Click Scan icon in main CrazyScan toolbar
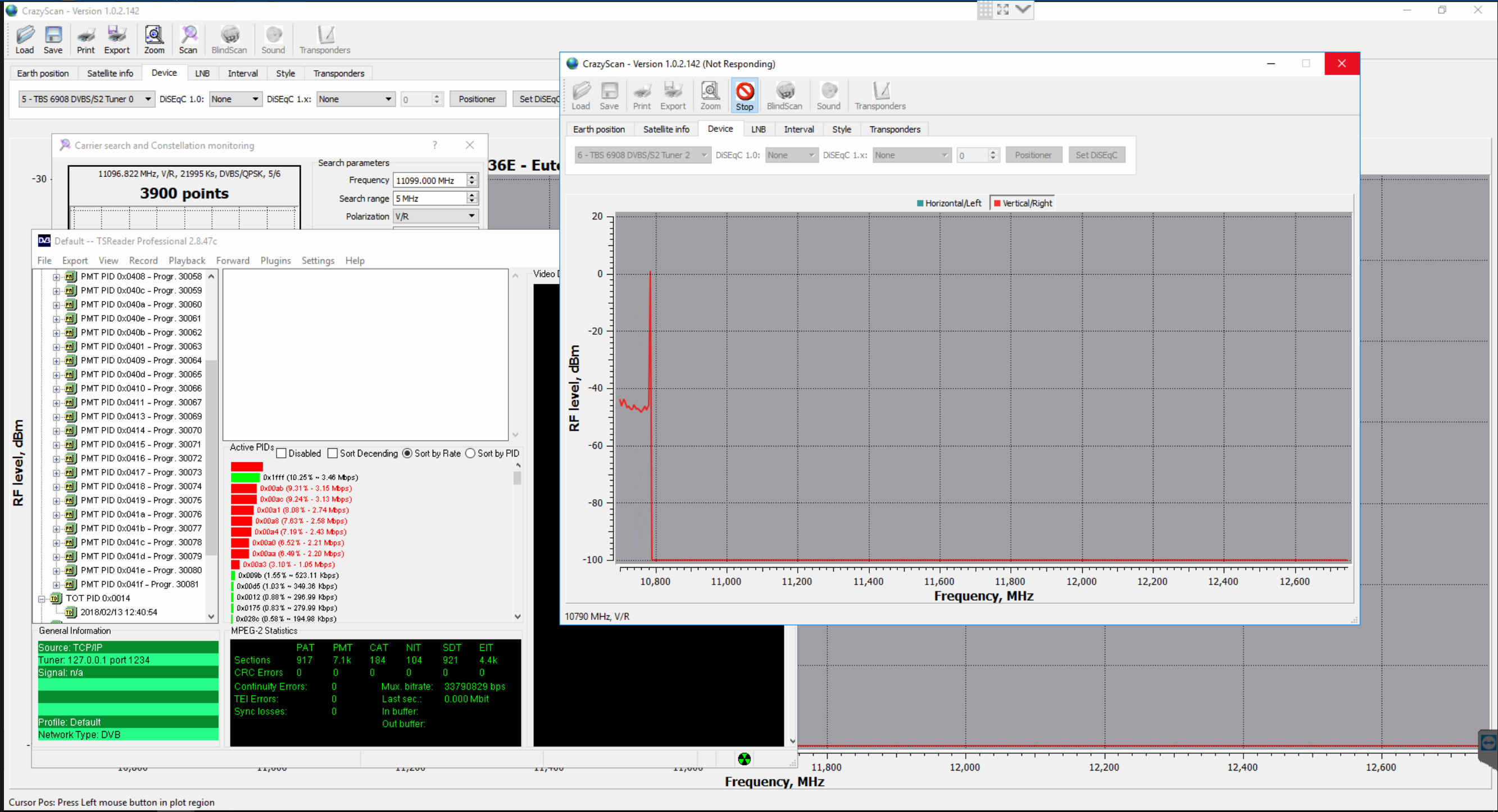Screen dimensions: 1498x812 [x=188, y=39]
